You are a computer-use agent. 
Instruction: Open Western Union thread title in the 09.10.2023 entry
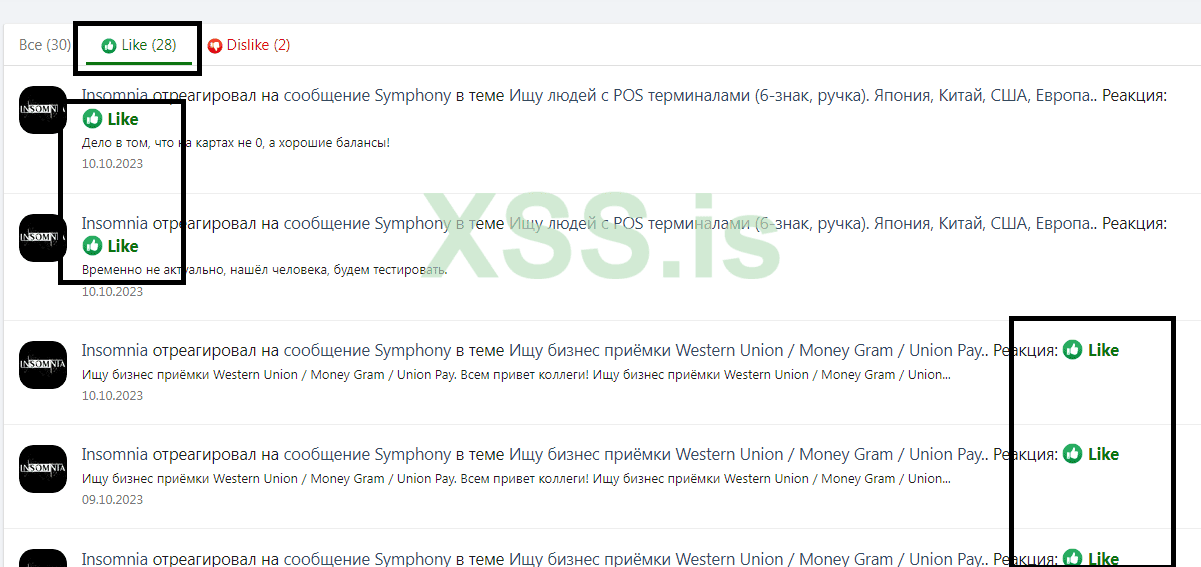748,454
